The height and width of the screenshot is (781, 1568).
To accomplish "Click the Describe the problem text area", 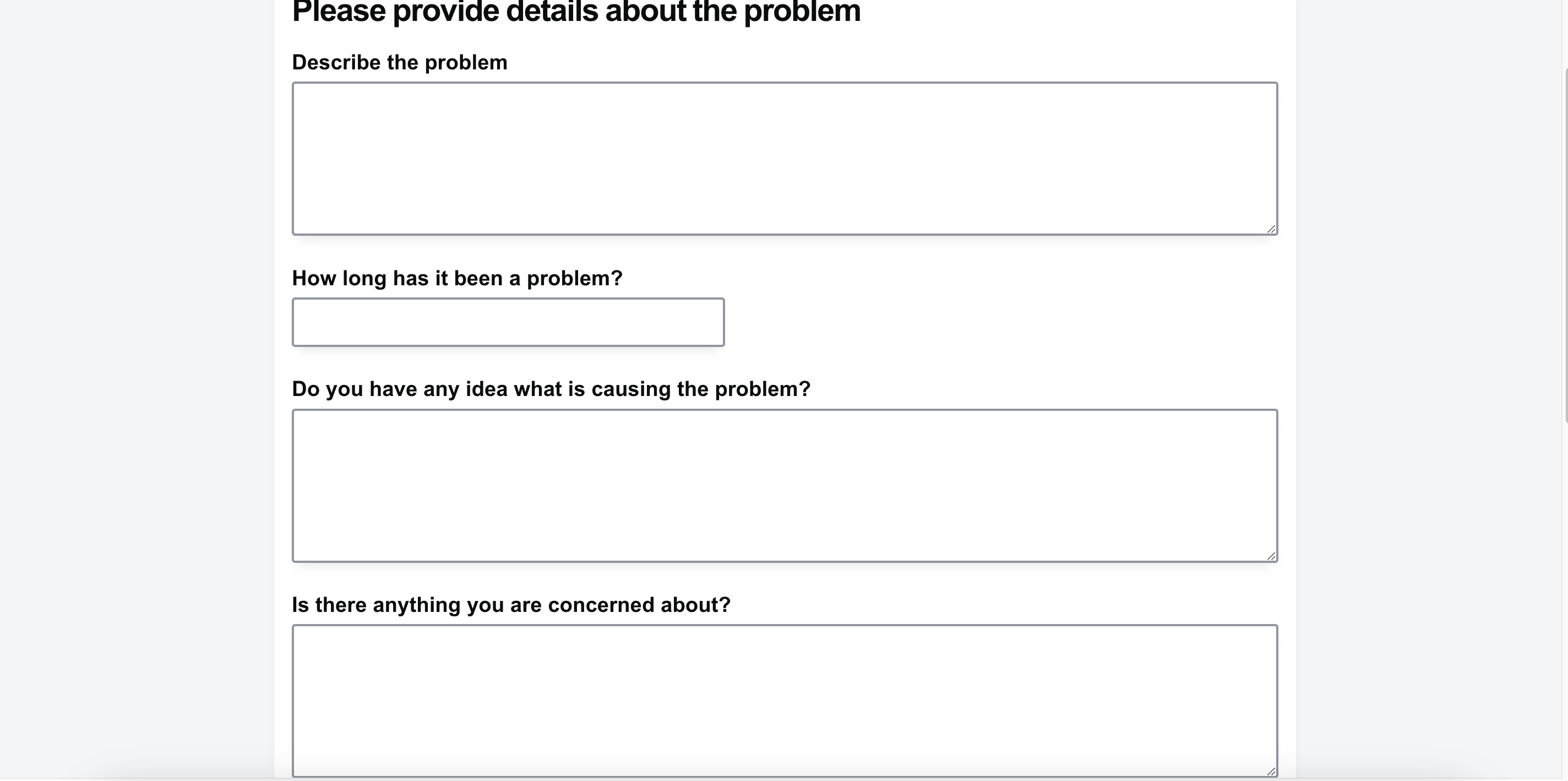I will 784,158.
